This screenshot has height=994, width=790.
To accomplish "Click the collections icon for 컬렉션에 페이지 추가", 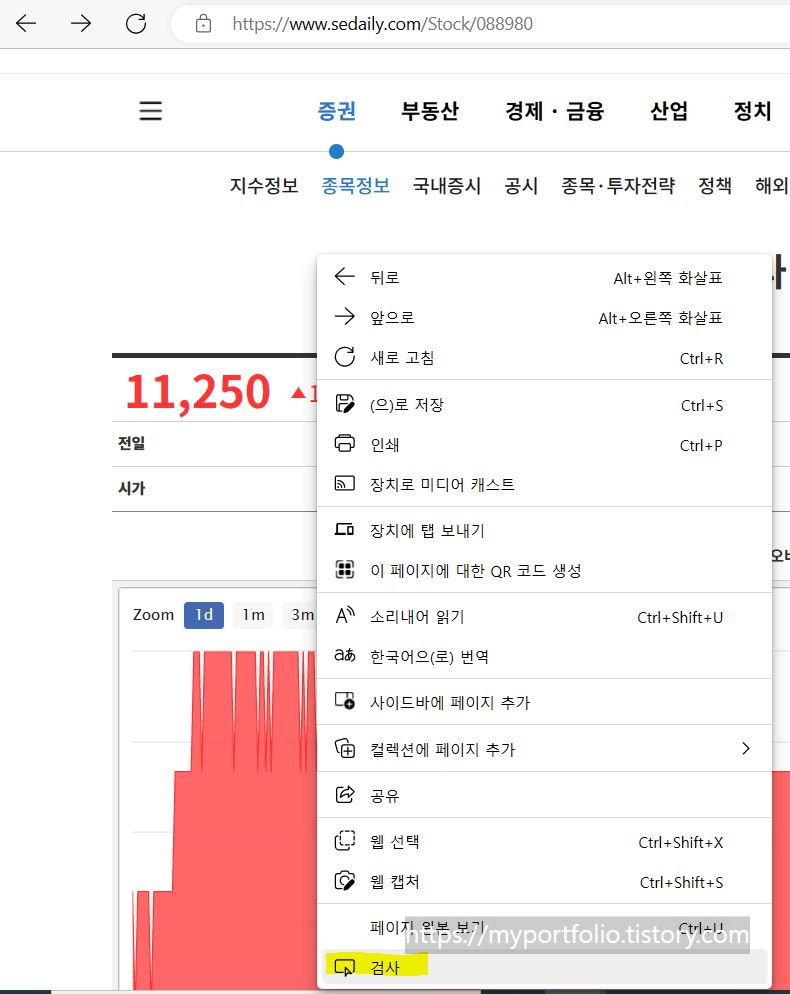I will pyautogui.click(x=345, y=749).
